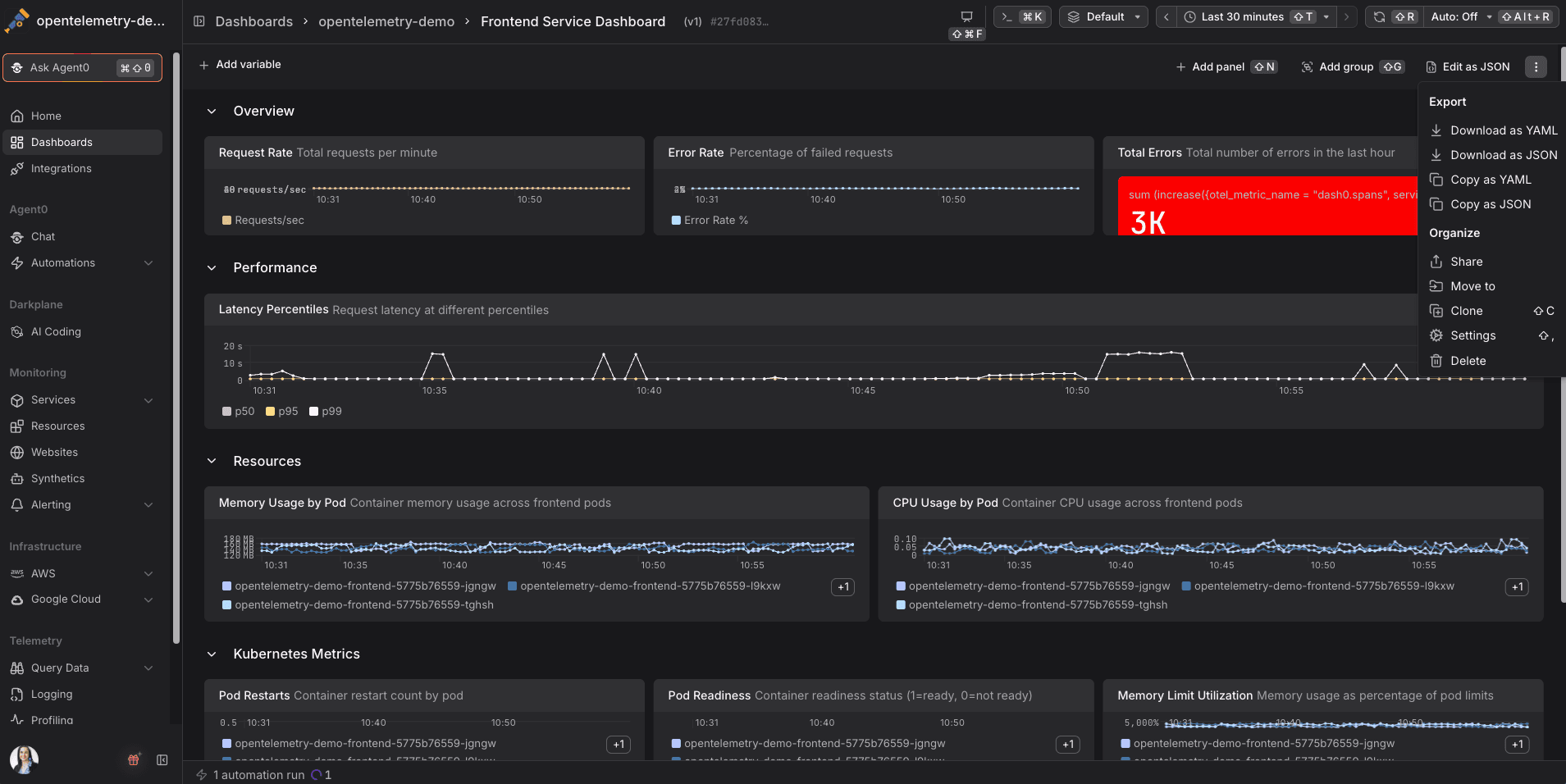Viewport: 1566px width, 784px height.
Task: Collapse the Performance section
Action: click(x=212, y=267)
